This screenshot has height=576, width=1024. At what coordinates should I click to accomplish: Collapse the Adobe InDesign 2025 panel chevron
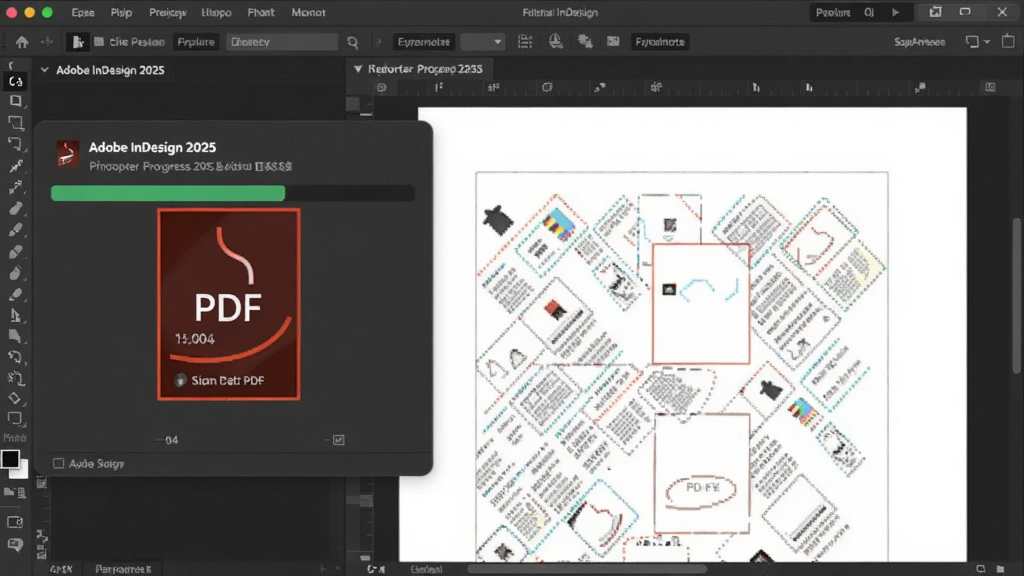point(44,70)
